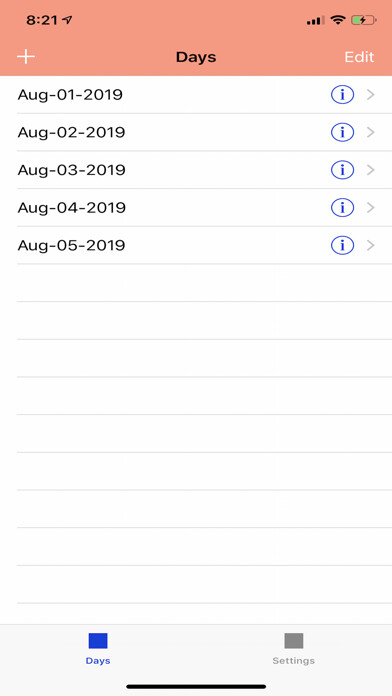Select the Aug-03-2019 row text
This screenshot has height=696, width=392.
tap(71, 170)
